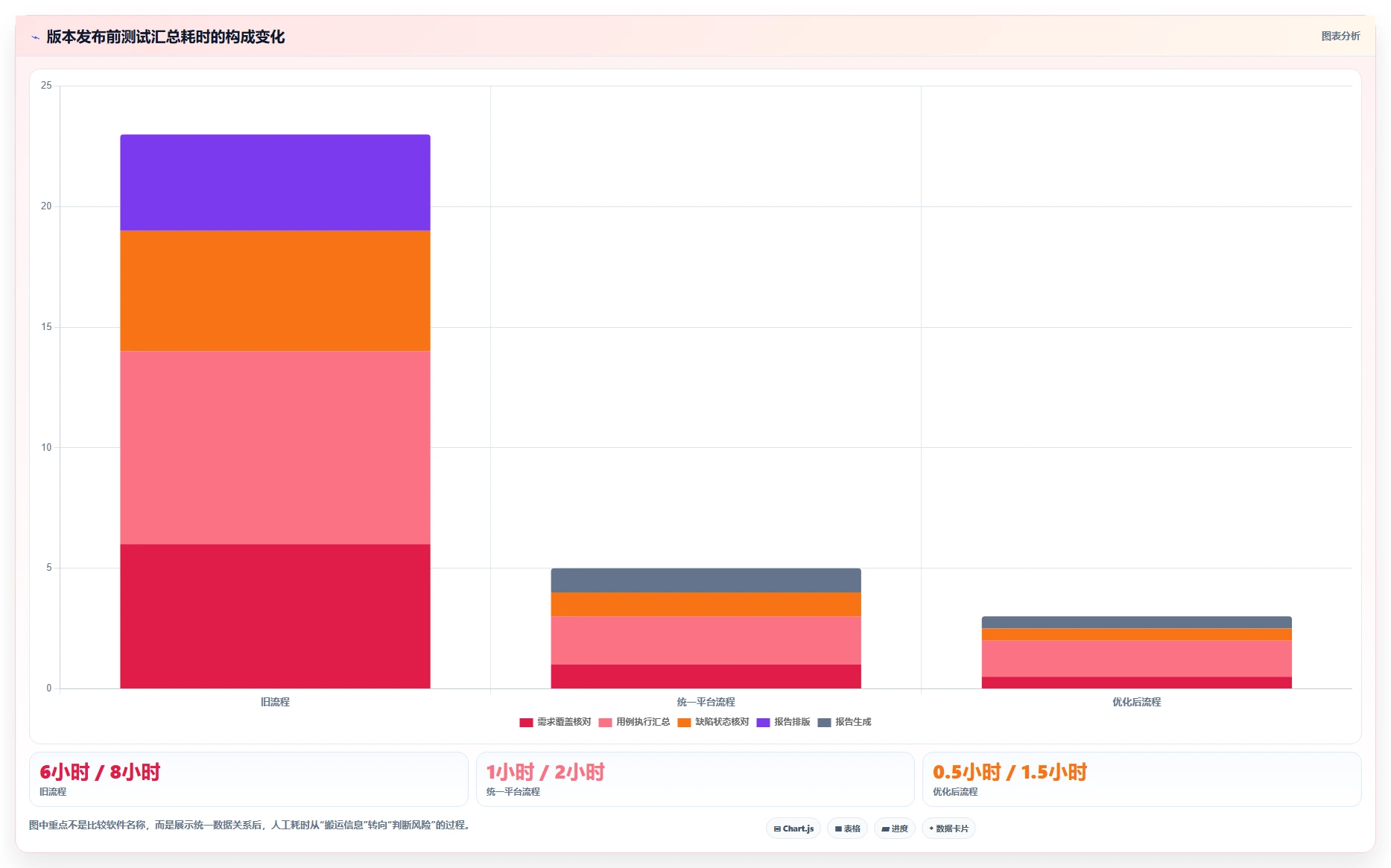This screenshot has height=868, width=1391.
Task: Click the x-axis label 统一平台流程
Action: click(706, 702)
